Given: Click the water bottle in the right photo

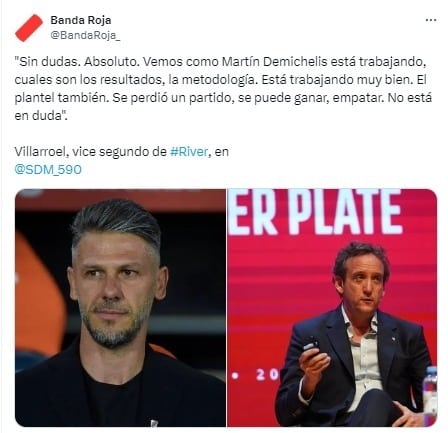Looking at the screenshot, I should 429,391.
